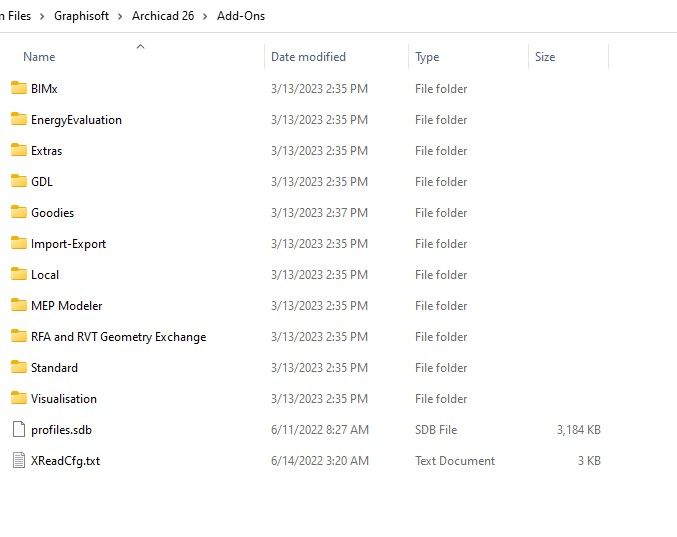Image resolution: width=677 pixels, height=537 pixels.
Task: Click the BIMx folder icon
Action: (18, 88)
